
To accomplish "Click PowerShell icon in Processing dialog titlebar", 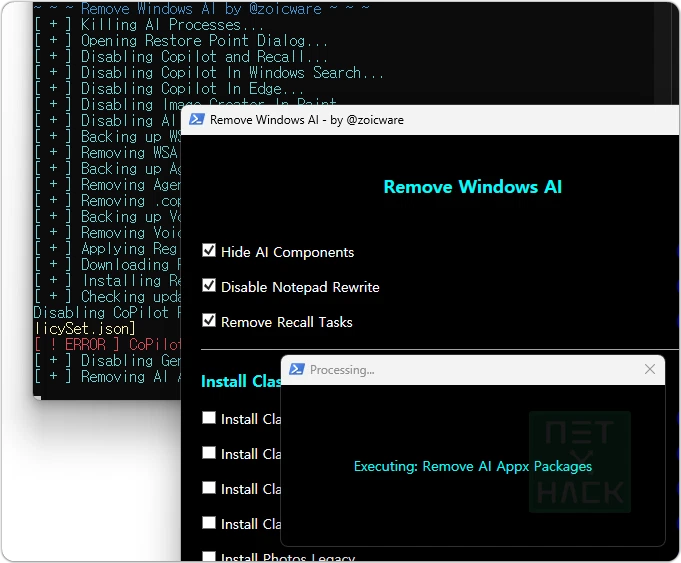I will click(x=297, y=369).
